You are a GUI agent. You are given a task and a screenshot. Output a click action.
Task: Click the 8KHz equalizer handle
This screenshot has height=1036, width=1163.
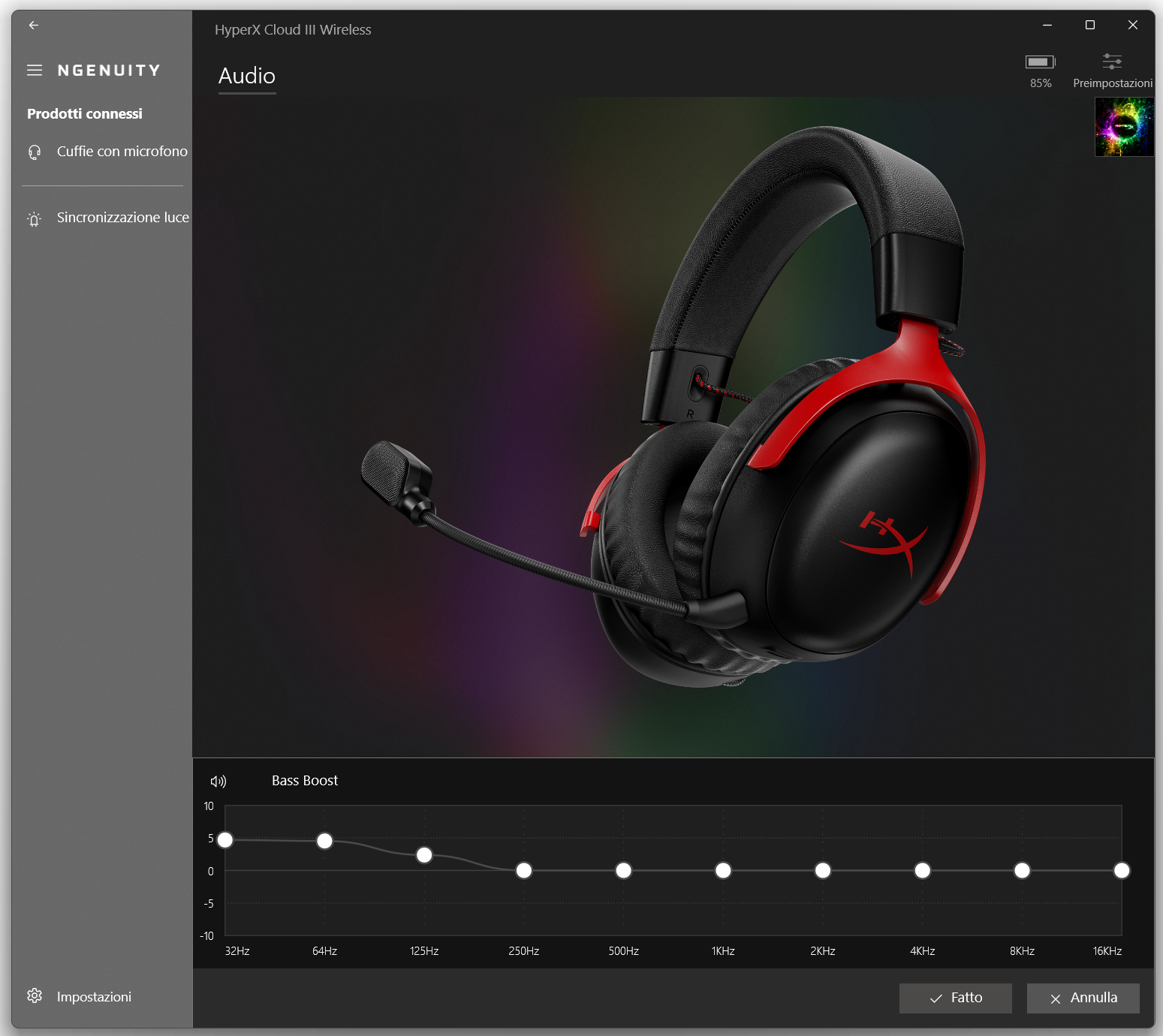(1022, 870)
